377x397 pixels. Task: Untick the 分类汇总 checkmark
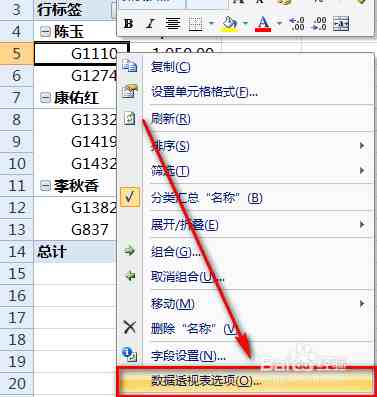tap(129, 198)
